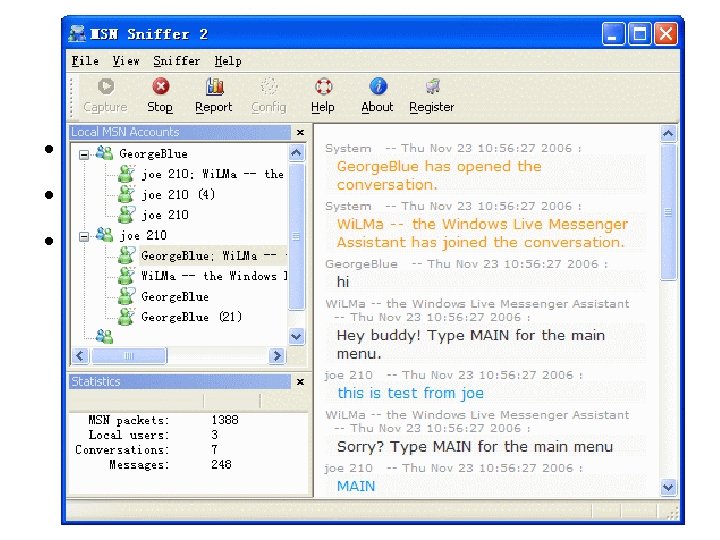Select the 'GeorgeBlue (21)' conversation
The height and width of the screenshot is (540, 720).
(x=191, y=317)
